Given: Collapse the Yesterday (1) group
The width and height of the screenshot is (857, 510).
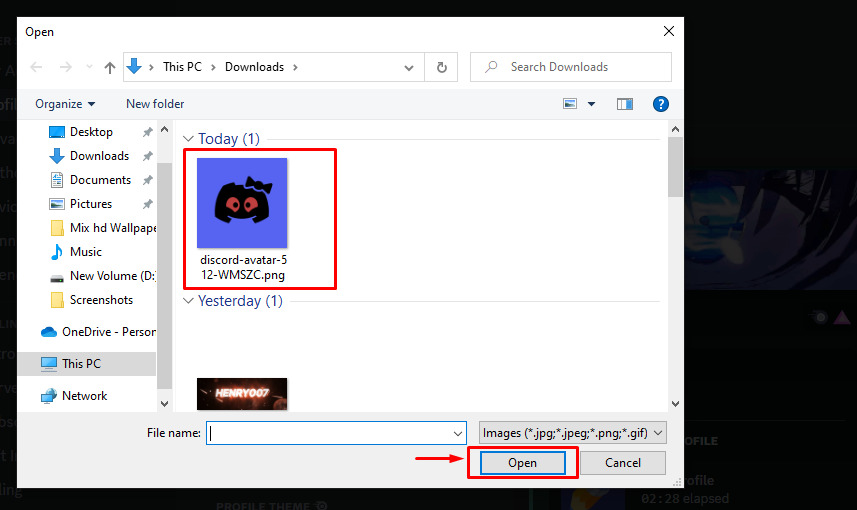Looking at the screenshot, I should (x=188, y=301).
